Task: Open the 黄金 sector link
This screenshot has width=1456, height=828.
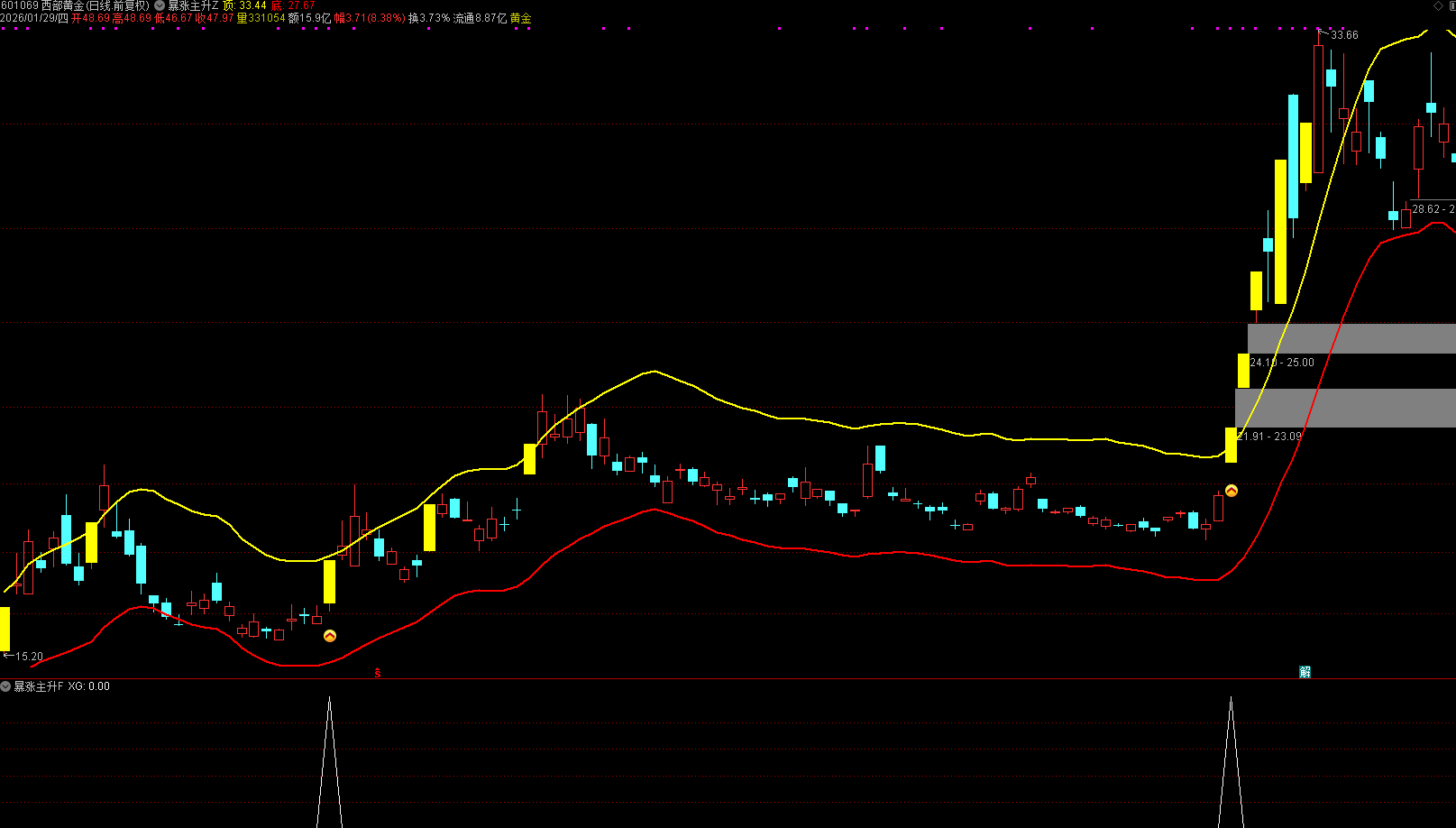Action: click(520, 18)
